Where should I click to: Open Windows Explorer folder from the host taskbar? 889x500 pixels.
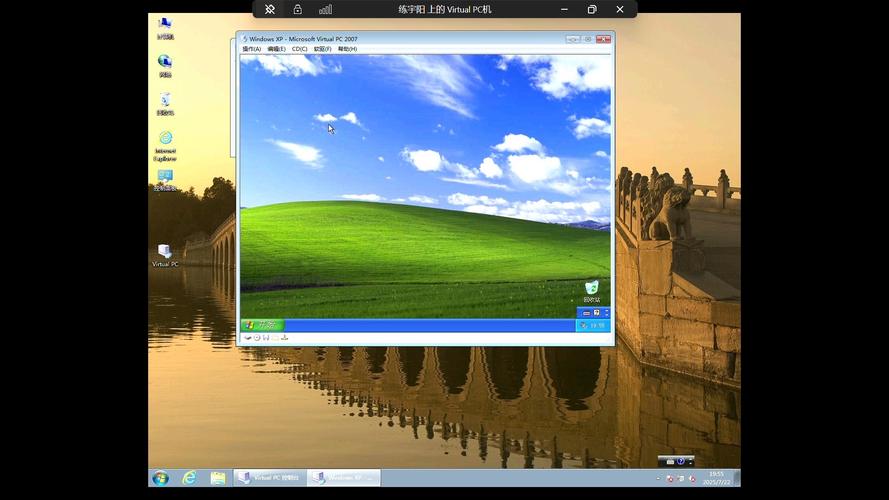point(218,478)
